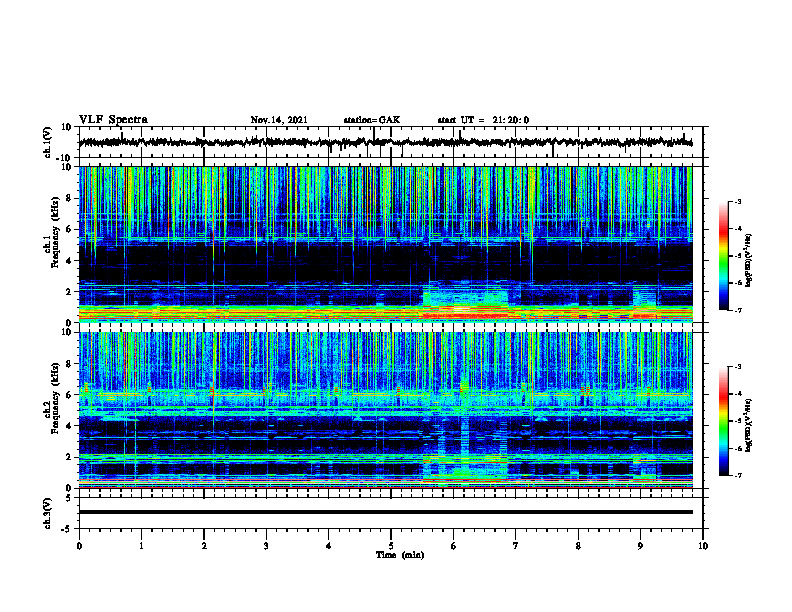Screen dimensions: 792x612
Task: Click the "8" kHz tick on ch.2 spectrogram
Action: tap(69, 364)
